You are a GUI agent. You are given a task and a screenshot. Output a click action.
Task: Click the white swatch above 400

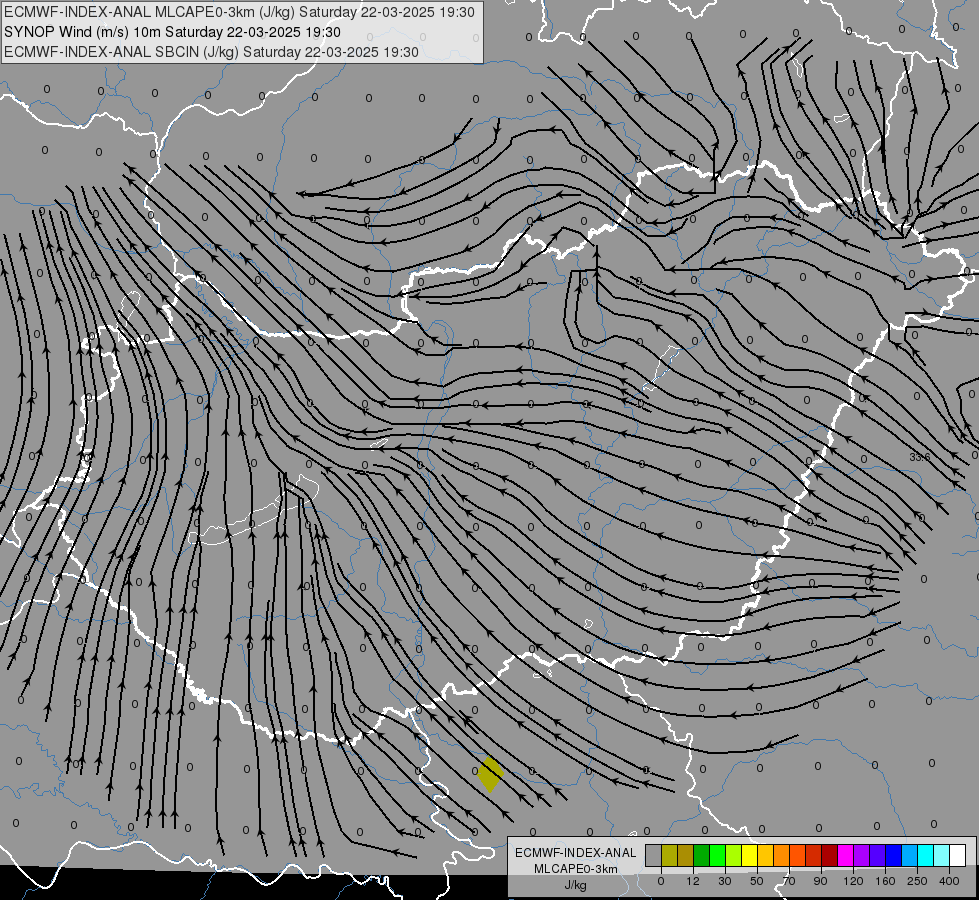[958, 855]
